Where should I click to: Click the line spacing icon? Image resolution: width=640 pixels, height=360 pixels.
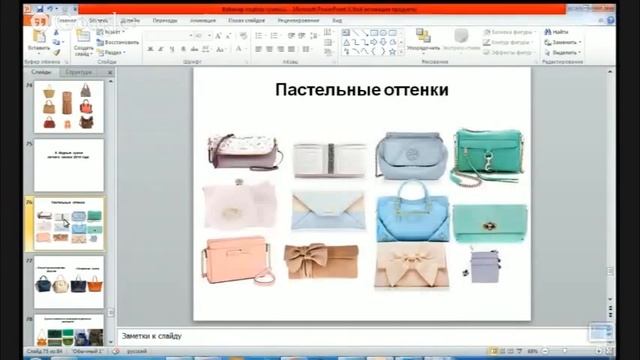tap(314, 36)
